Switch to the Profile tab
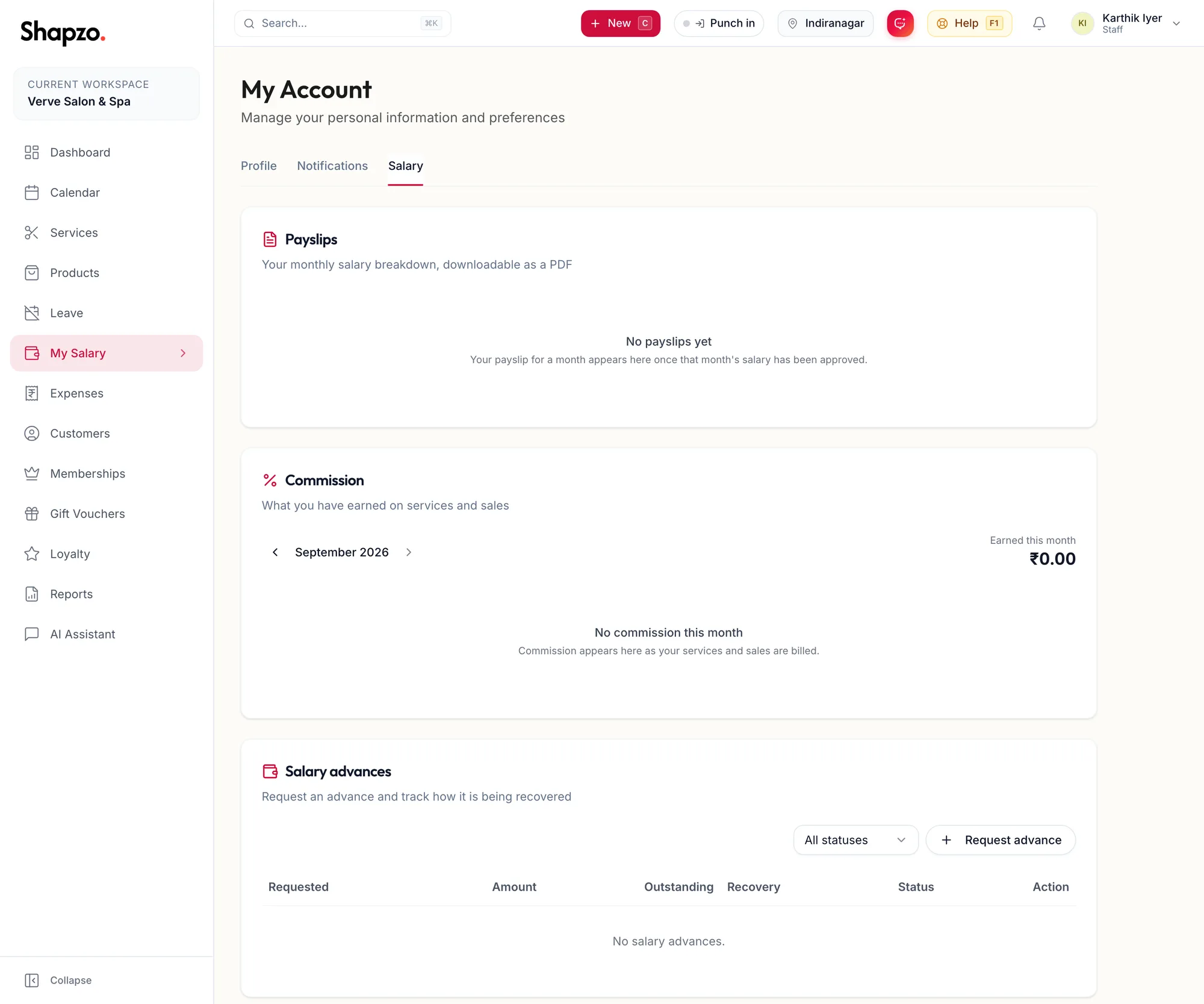 pos(259,166)
